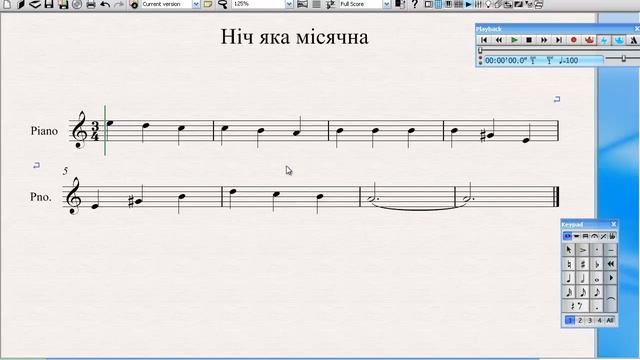Toggle the Playback window toolbar button
The width and height of the screenshot is (640, 360).
pyautogui.click(x=469, y=4)
